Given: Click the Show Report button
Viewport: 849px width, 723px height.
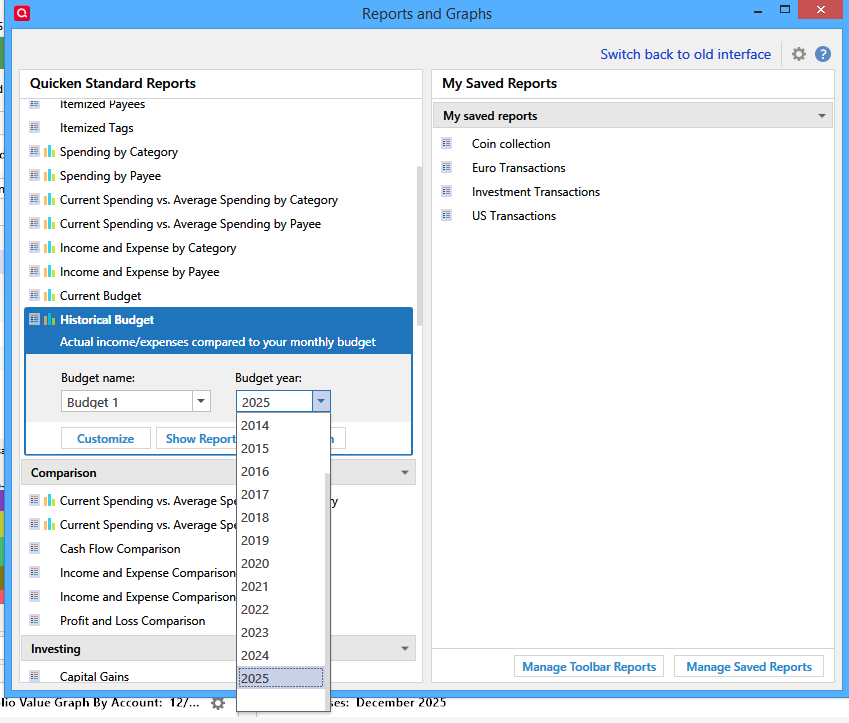Looking at the screenshot, I should (x=197, y=438).
